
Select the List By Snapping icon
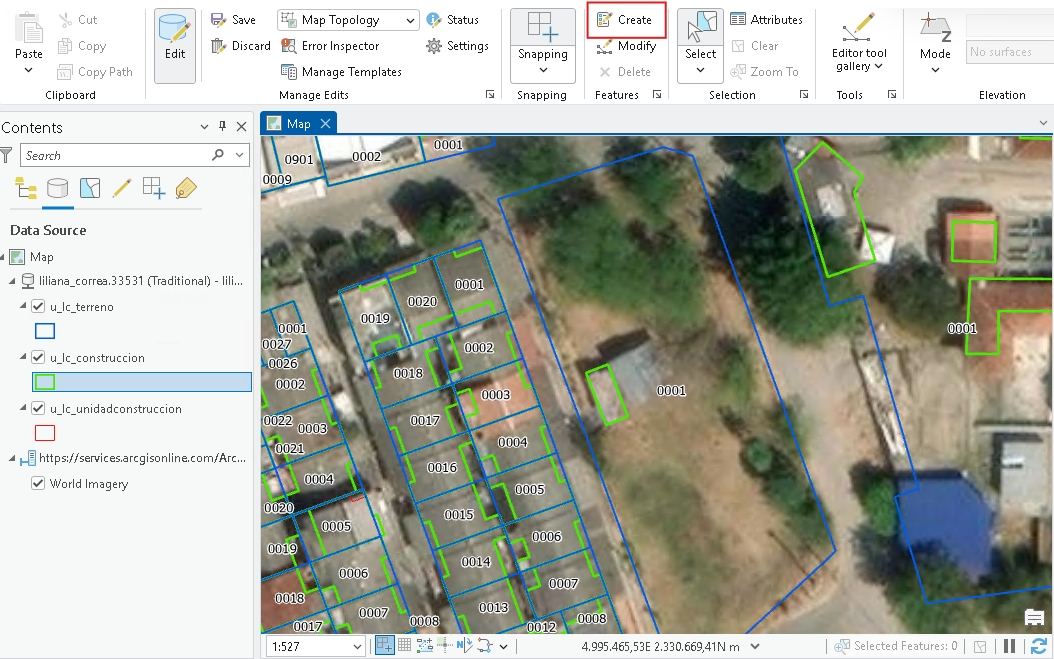click(153, 188)
